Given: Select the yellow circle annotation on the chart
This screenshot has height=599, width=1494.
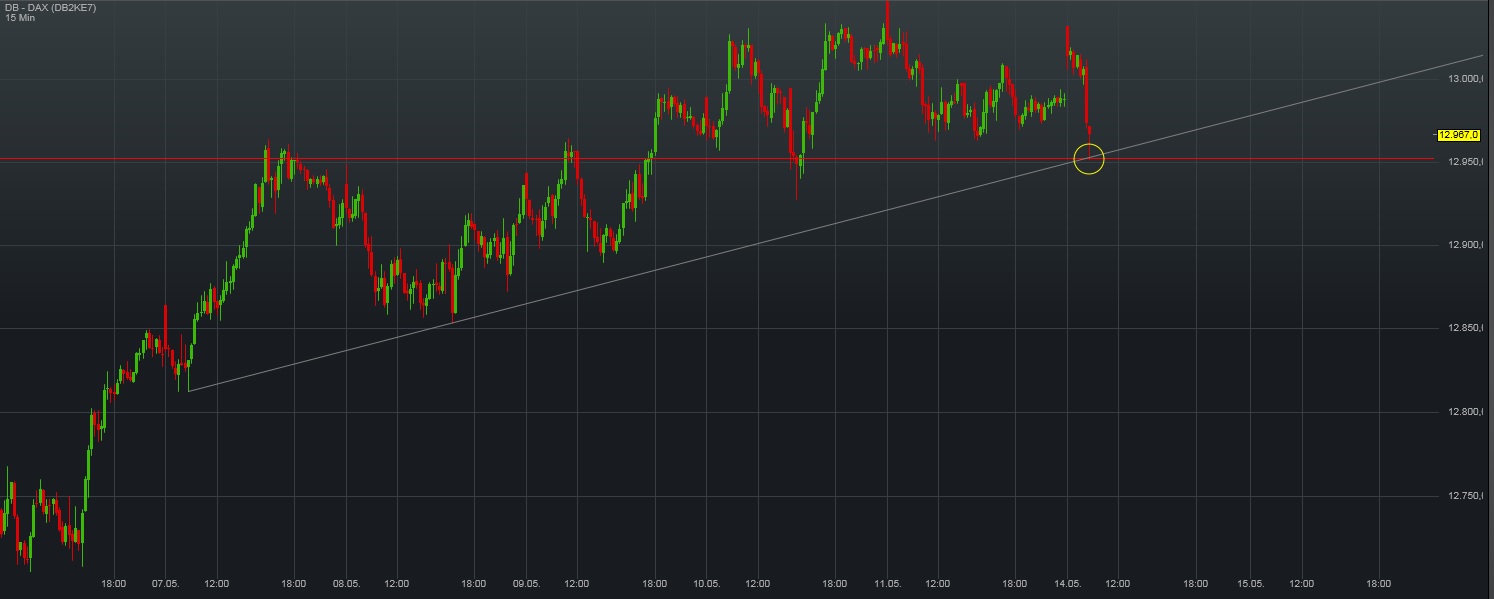Looking at the screenshot, I should (x=1089, y=158).
